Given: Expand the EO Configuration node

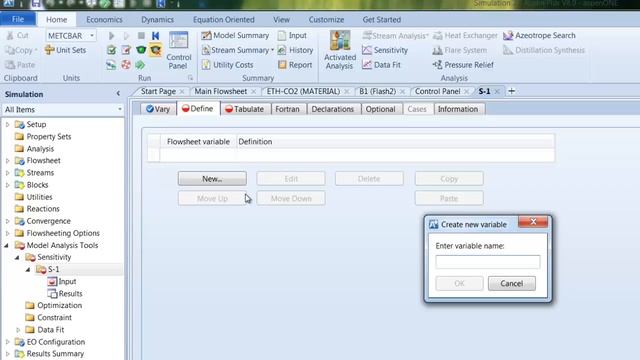Looking at the screenshot, I should point(8,342).
